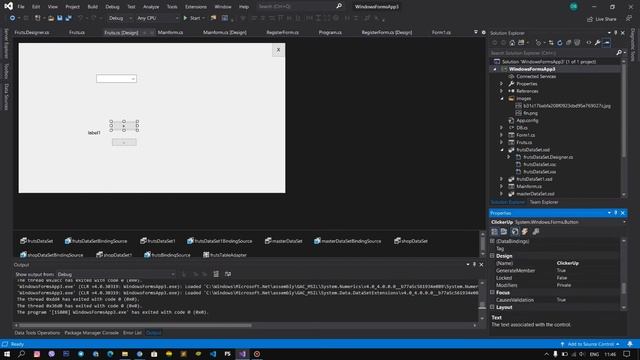Select Connected Services in Solution Explorer
This screenshot has width=640, height=360.
(x=536, y=76)
